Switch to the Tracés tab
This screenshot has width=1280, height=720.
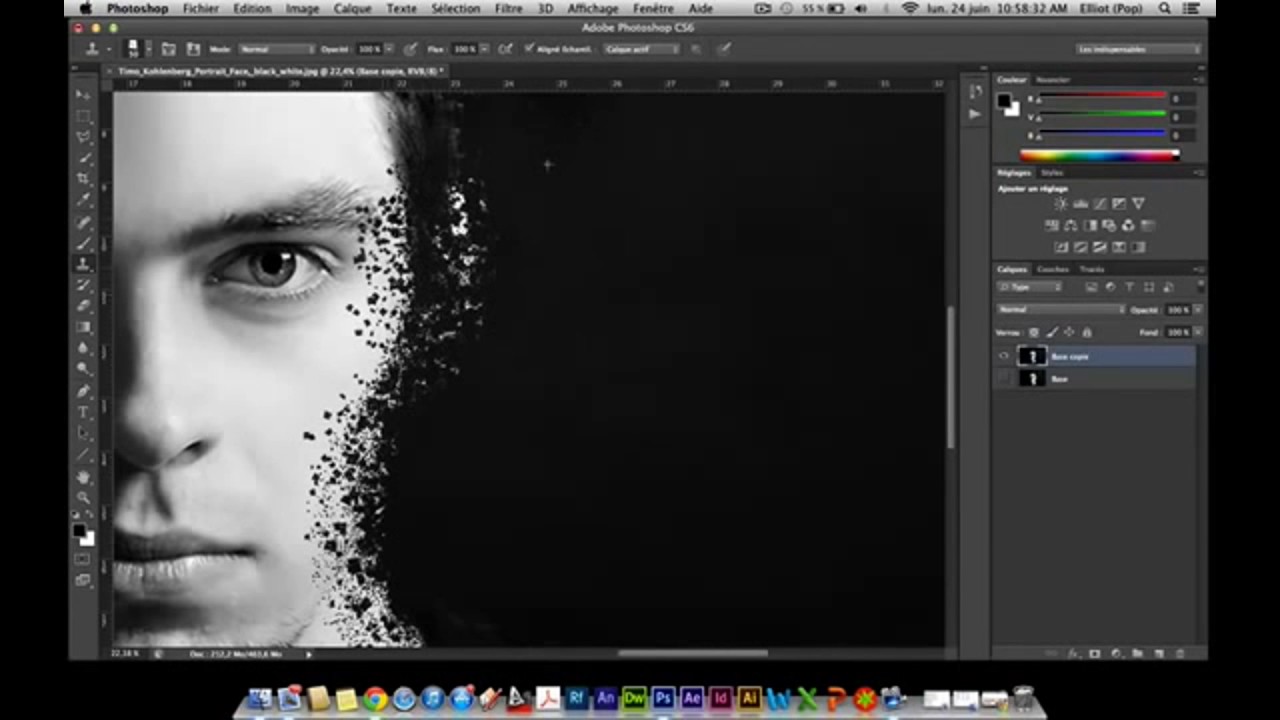click(1092, 269)
